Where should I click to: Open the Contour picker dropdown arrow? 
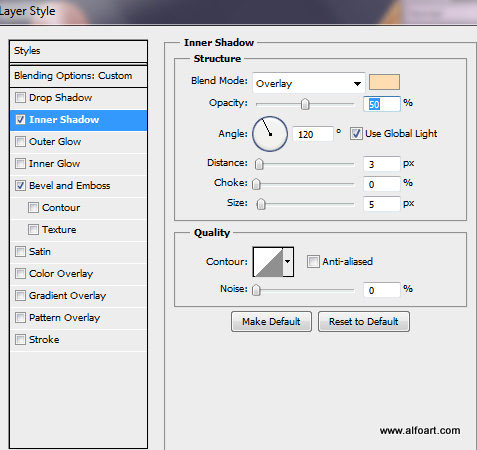tap(288, 262)
